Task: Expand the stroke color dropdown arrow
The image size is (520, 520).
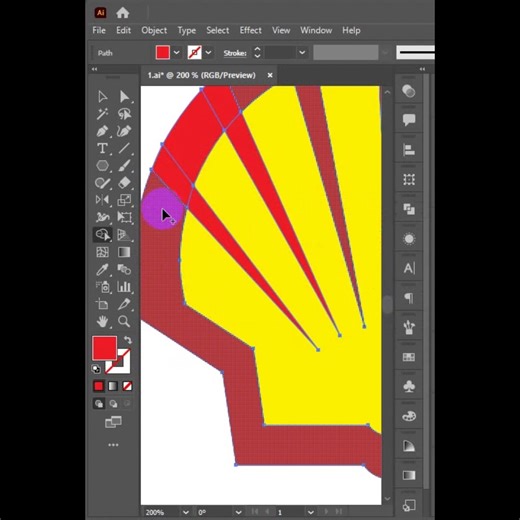Action: 208,53
